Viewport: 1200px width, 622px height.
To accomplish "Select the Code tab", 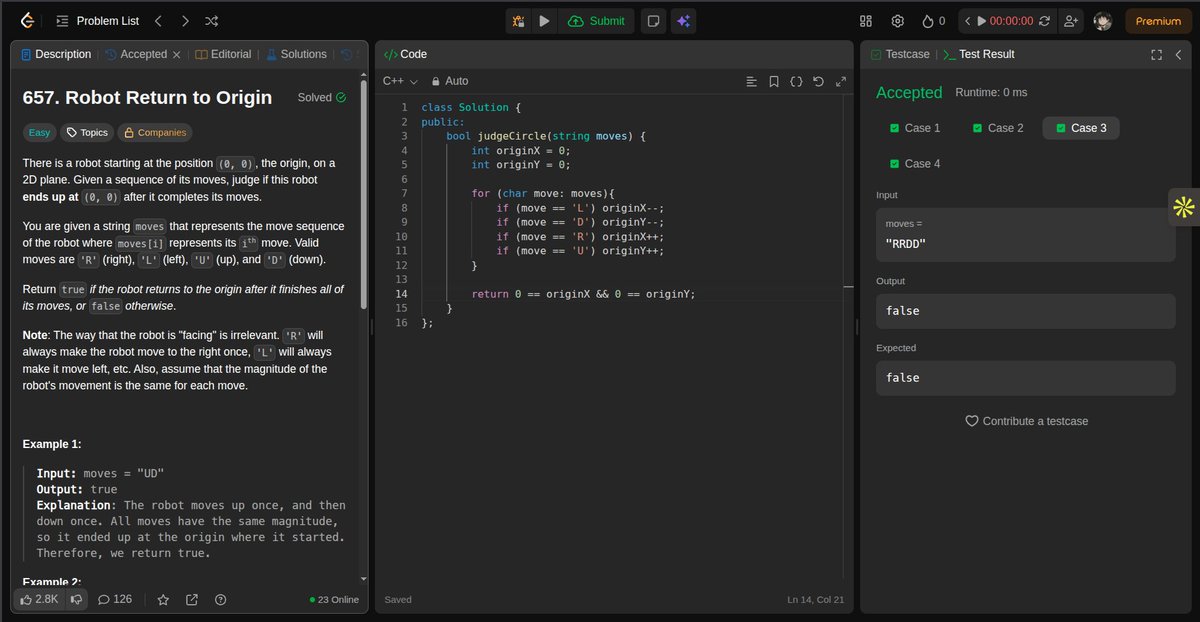I will [405, 54].
